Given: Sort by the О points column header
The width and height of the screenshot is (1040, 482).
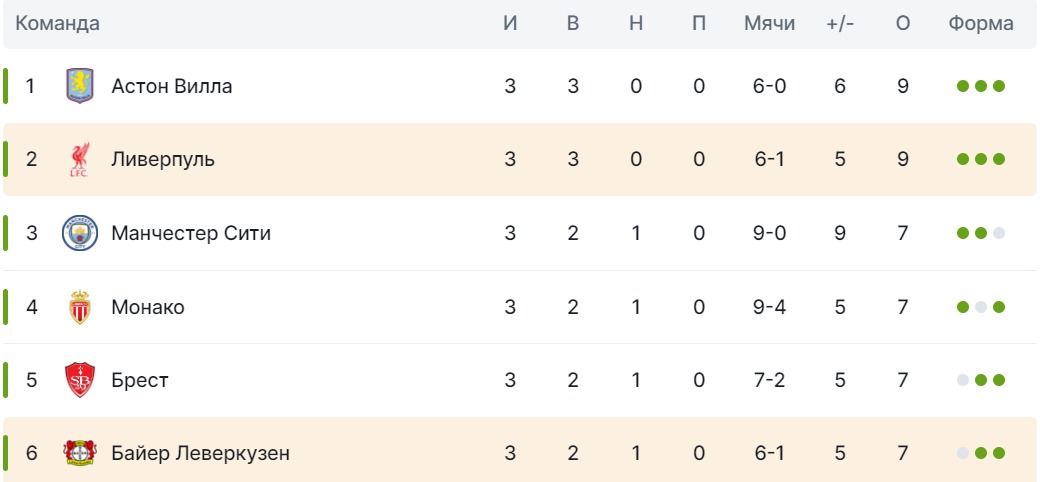Looking at the screenshot, I should pos(903,24).
